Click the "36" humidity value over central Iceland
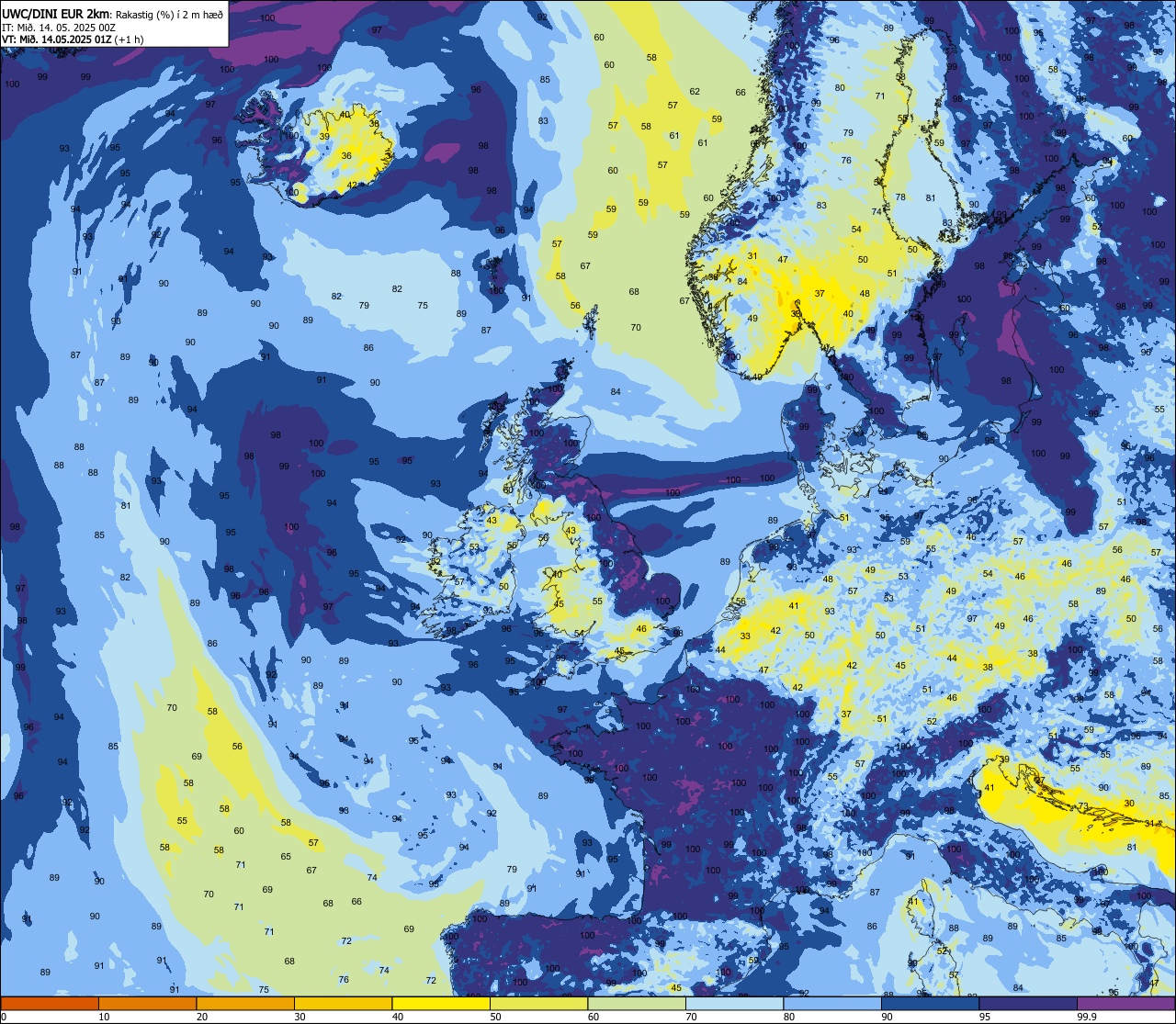Screen dimensions: 1176x1024 point(346,156)
